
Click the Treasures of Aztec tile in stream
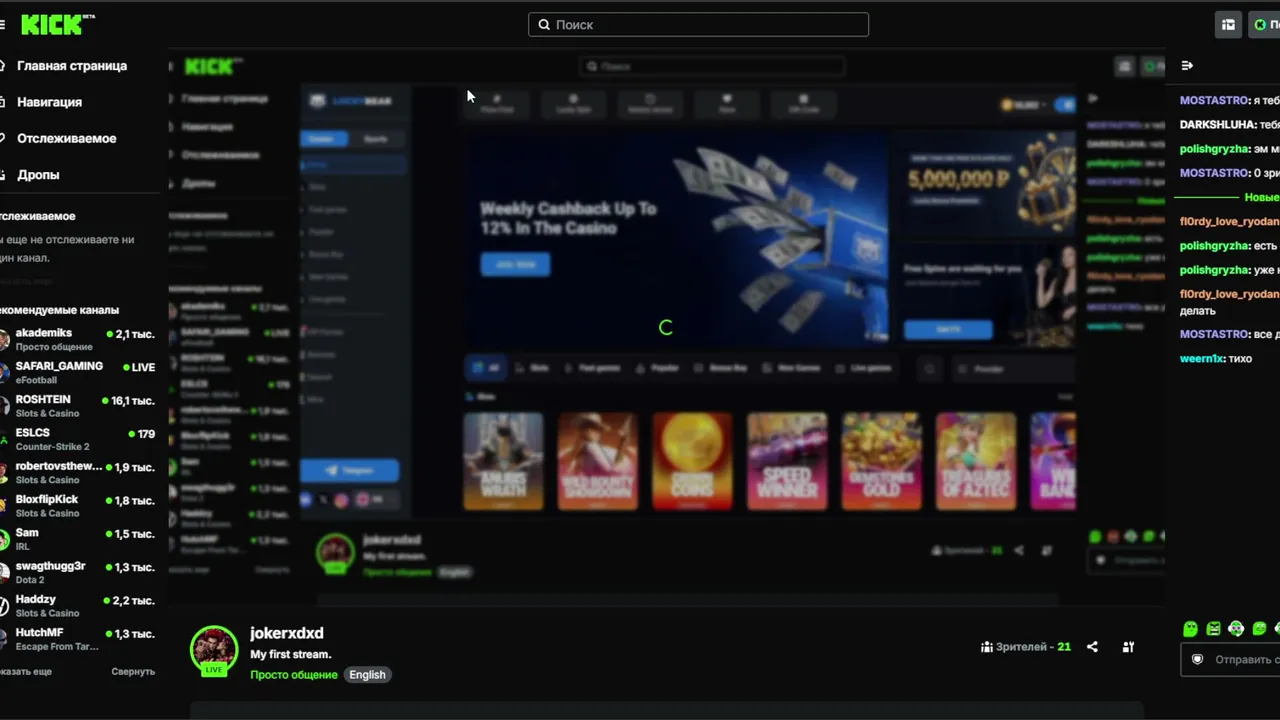coord(976,461)
